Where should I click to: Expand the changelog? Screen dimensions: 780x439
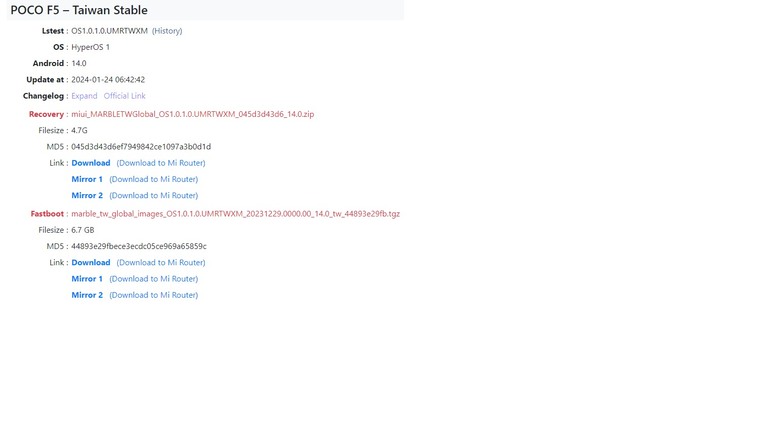point(84,96)
